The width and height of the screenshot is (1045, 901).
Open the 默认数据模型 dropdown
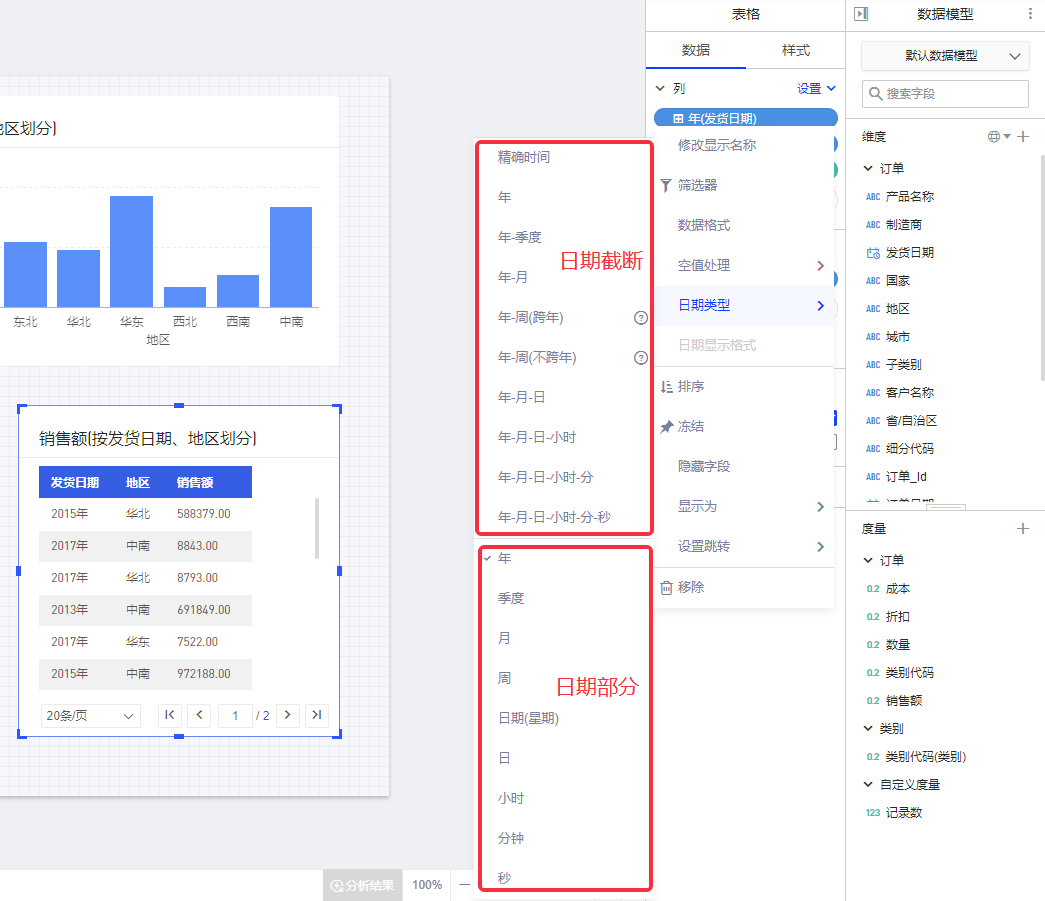pos(945,56)
